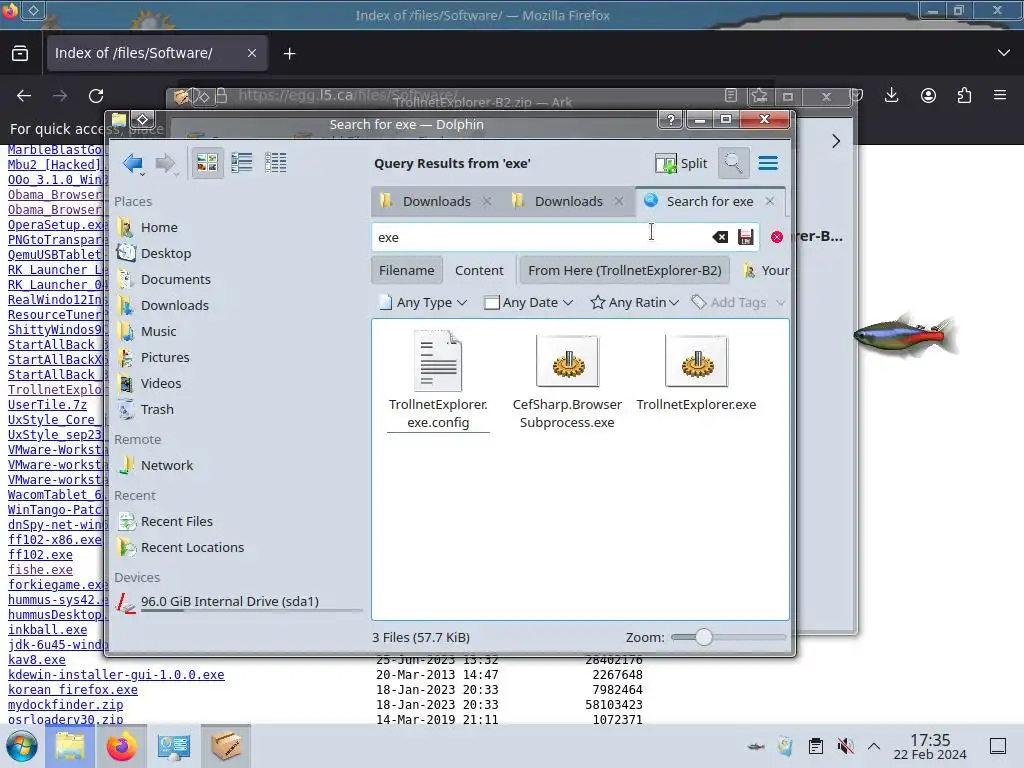Open Music in Places panel

pyautogui.click(x=158, y=331)
